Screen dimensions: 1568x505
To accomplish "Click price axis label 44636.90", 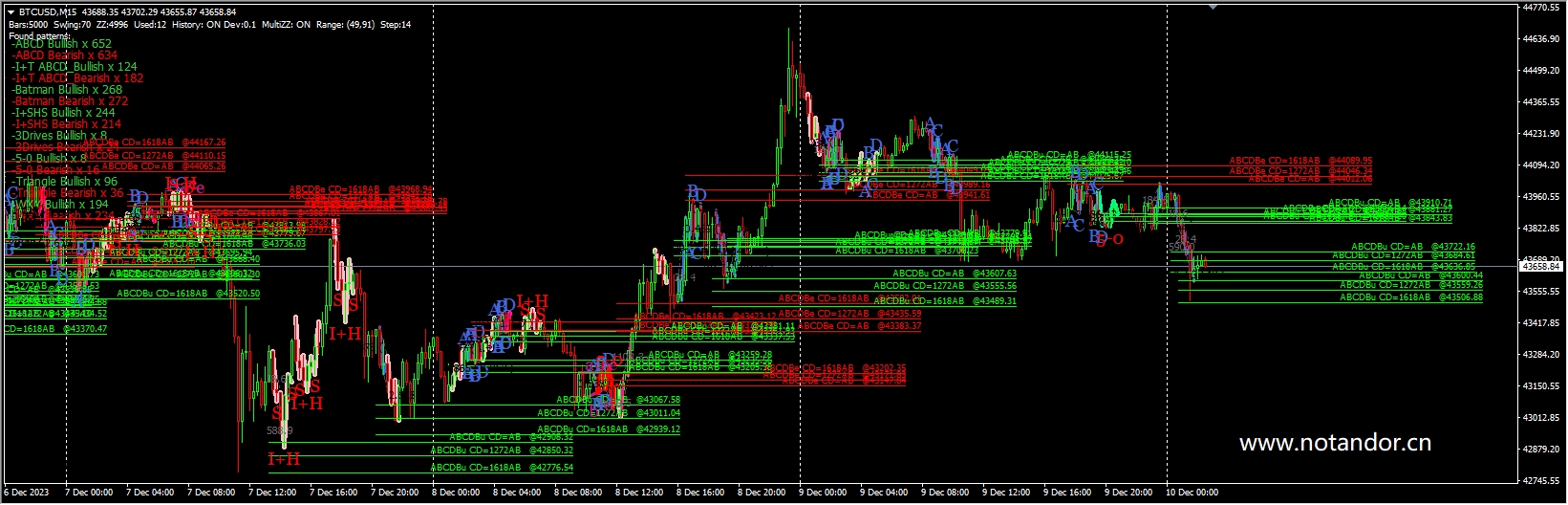I will tap(1540, 39).
